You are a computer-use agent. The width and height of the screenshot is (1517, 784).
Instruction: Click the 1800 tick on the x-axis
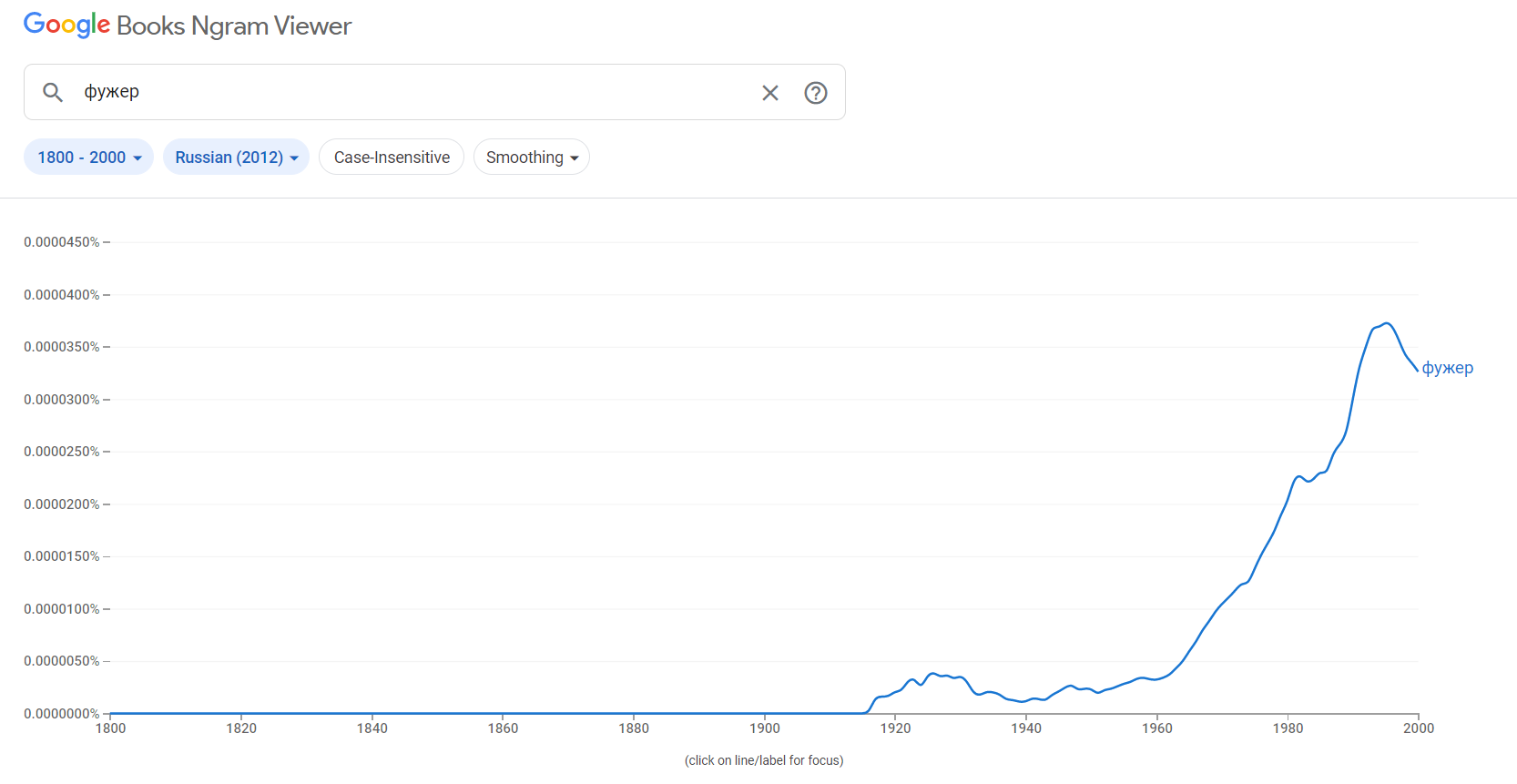click(x=111, y=728)
